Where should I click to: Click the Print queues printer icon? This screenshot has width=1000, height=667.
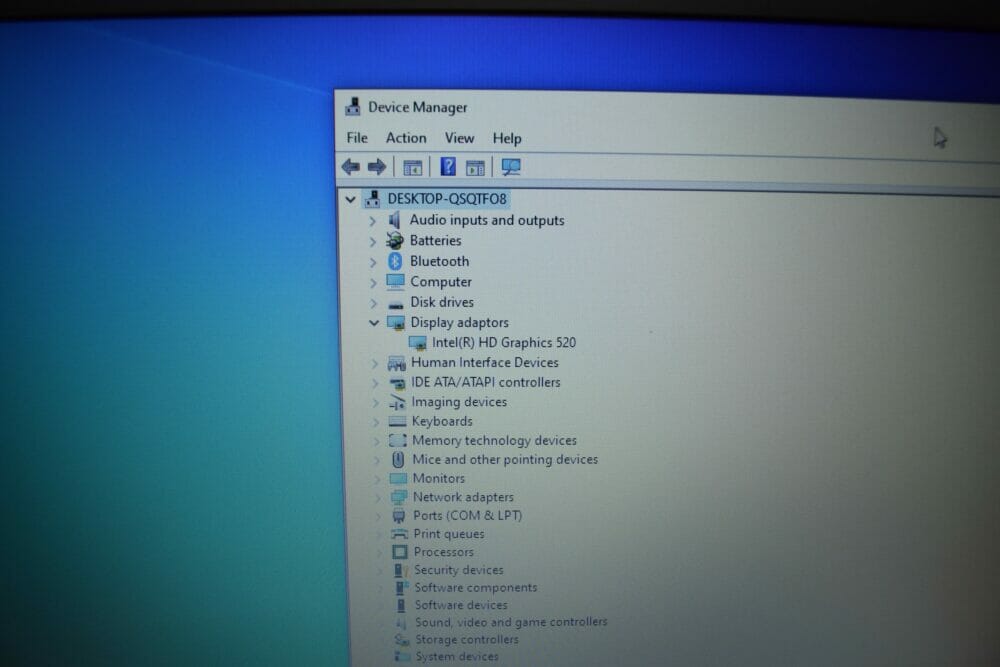399,534
